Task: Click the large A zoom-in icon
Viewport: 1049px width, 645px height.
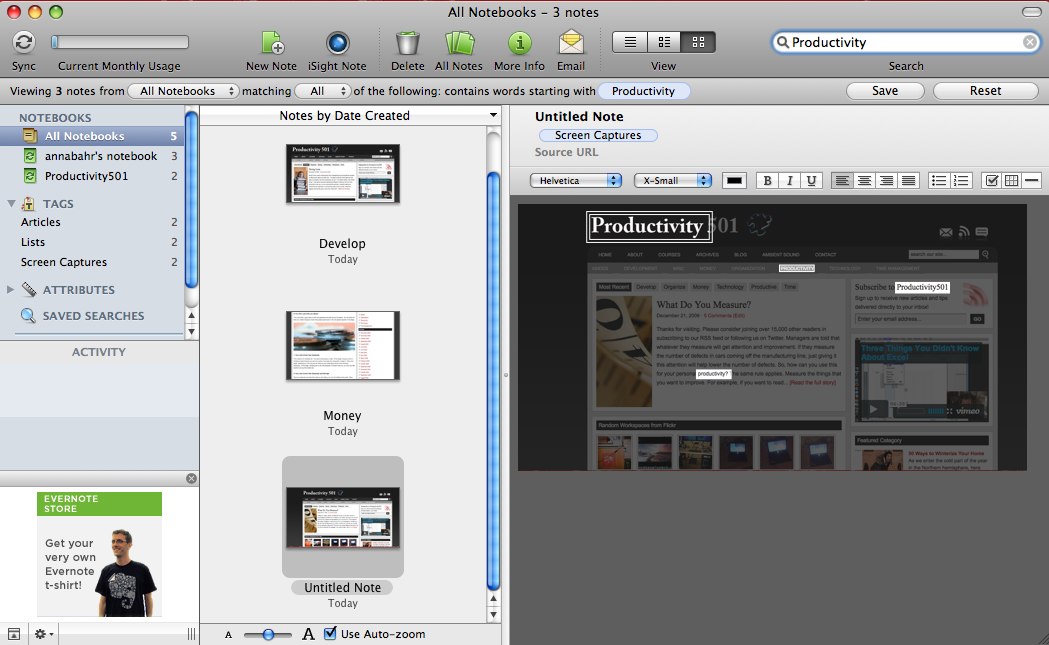Action: pyautogui.click(x=308, y=634)
